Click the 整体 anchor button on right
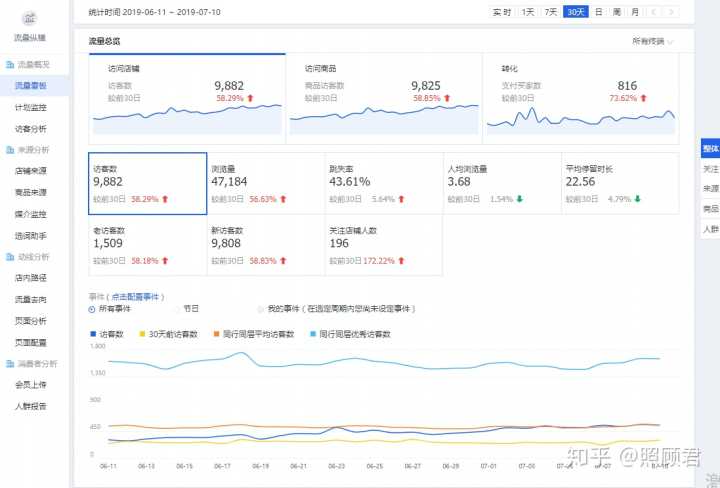The image size is (720, 488). [710, 149]
